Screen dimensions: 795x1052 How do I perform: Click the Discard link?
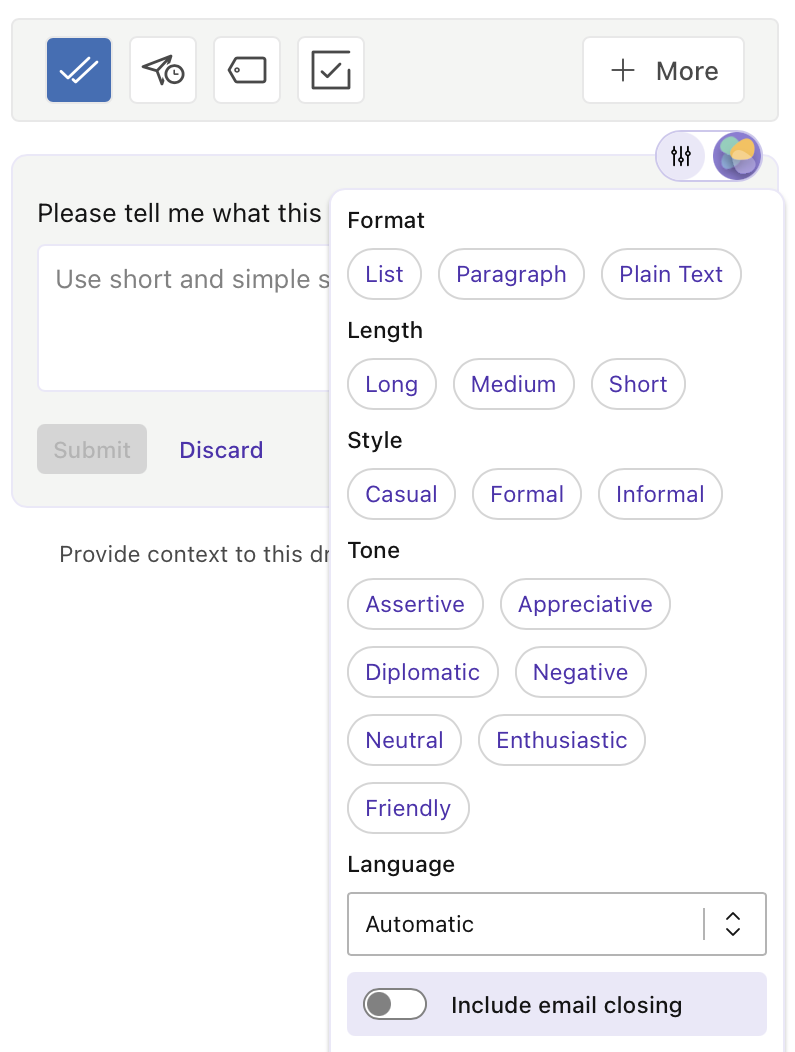coord(221,450)
